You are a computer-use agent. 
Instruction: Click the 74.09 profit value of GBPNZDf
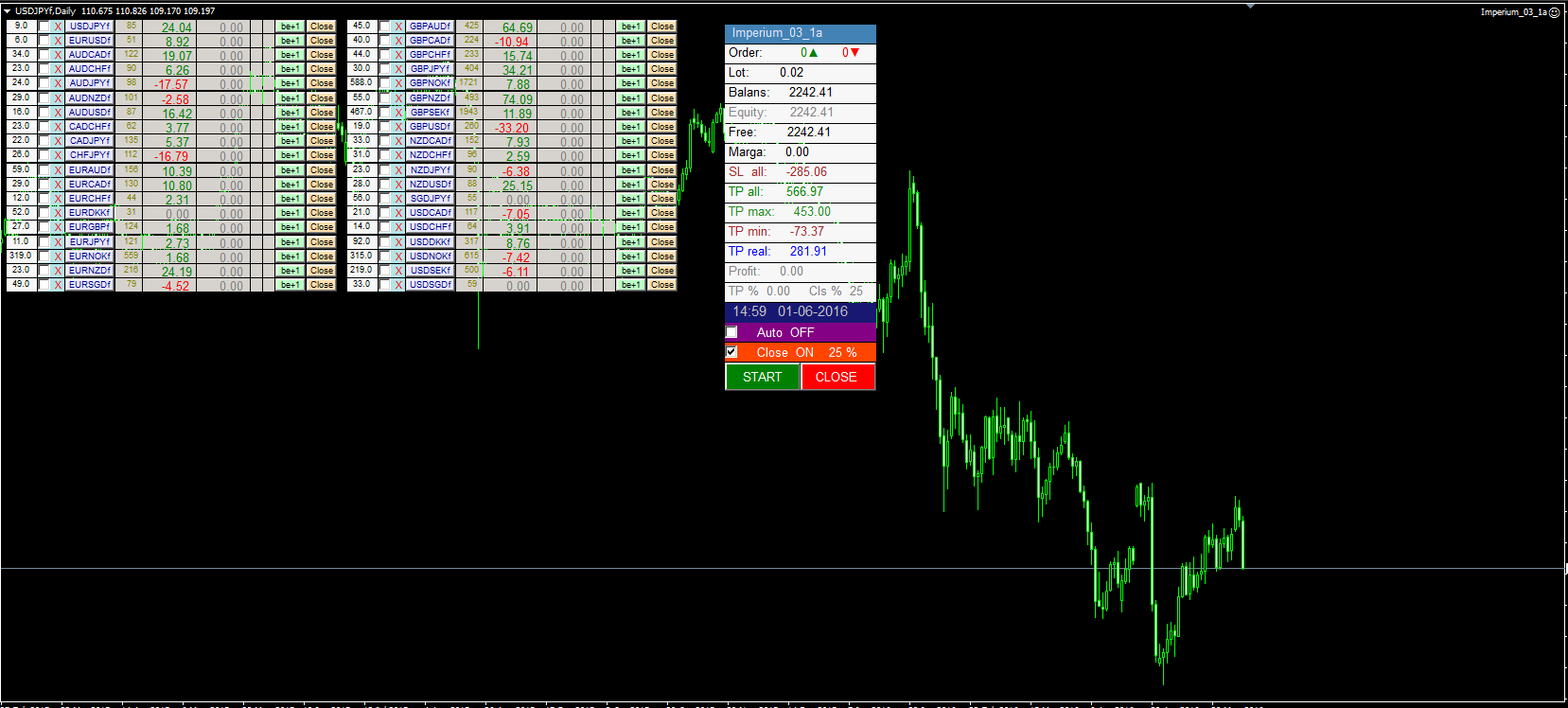[518, 99]
